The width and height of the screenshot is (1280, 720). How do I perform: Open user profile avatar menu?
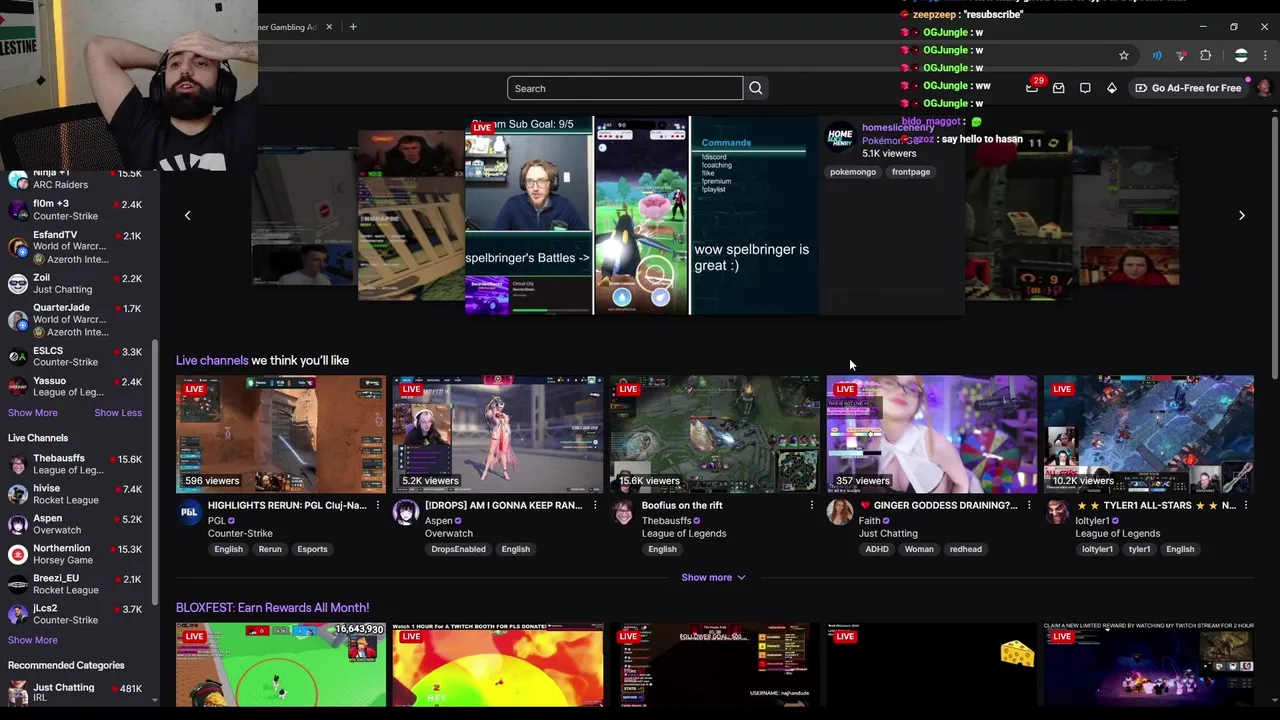point(1264,88)
